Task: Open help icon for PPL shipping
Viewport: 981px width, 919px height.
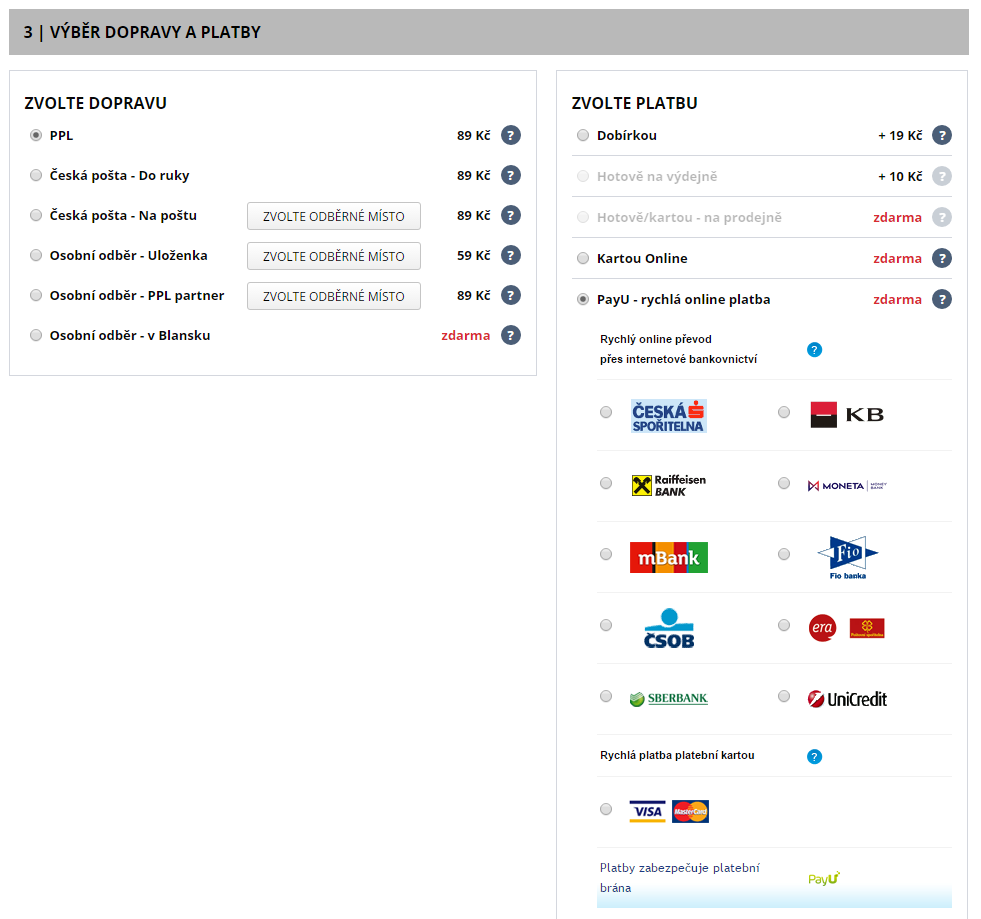Action: tap(511, 135)
